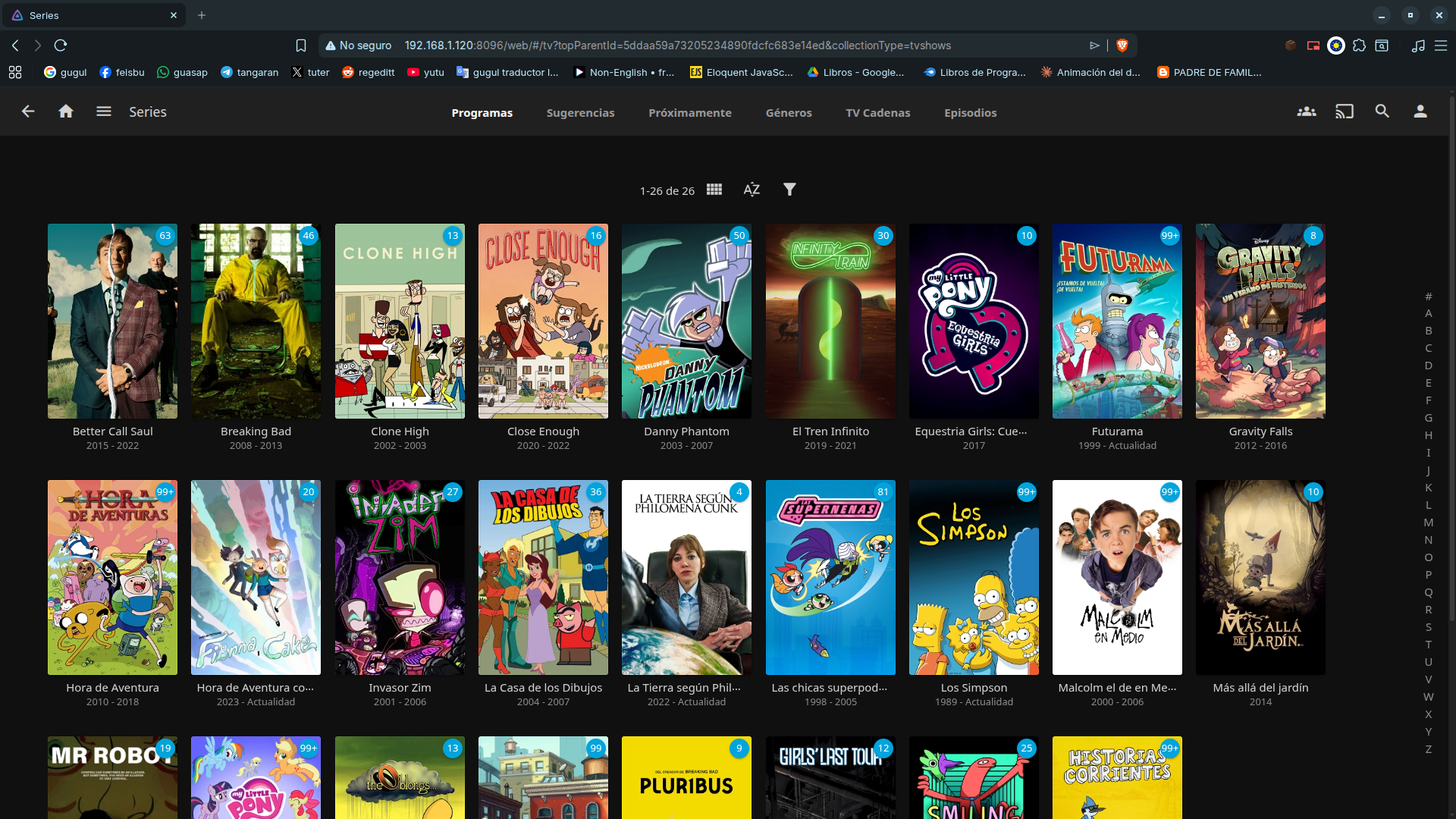The width and height of the screenshot is (1456, 819).
Task: Click the cast to device icon
Action: 1344,111
